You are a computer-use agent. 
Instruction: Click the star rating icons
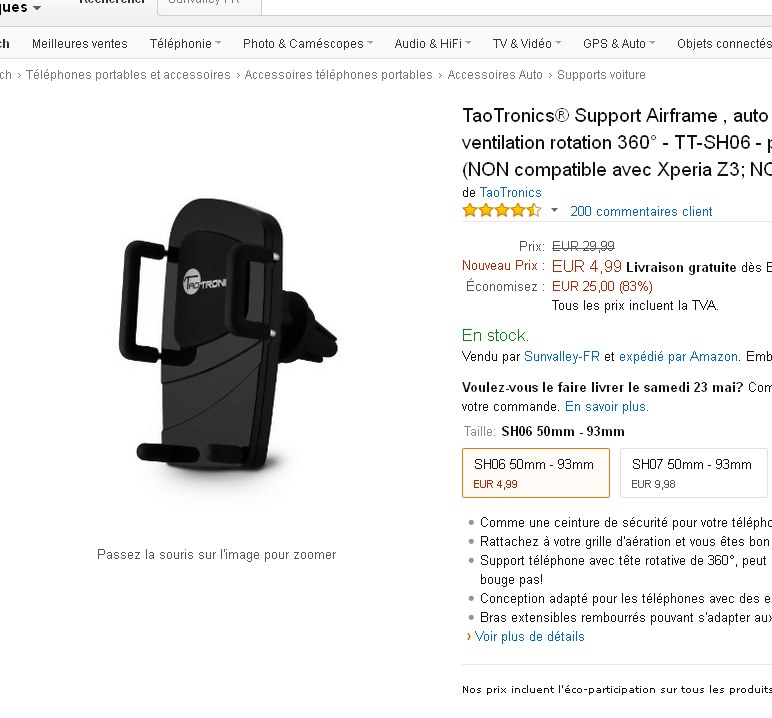click(502, 211)
